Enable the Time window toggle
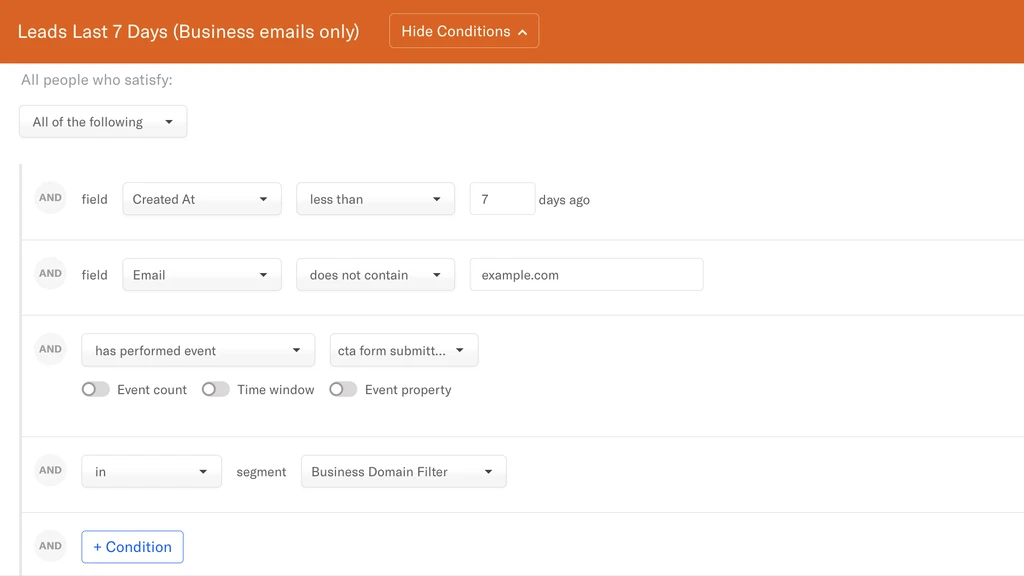1024x576 pixels. [x=216, y=390]
